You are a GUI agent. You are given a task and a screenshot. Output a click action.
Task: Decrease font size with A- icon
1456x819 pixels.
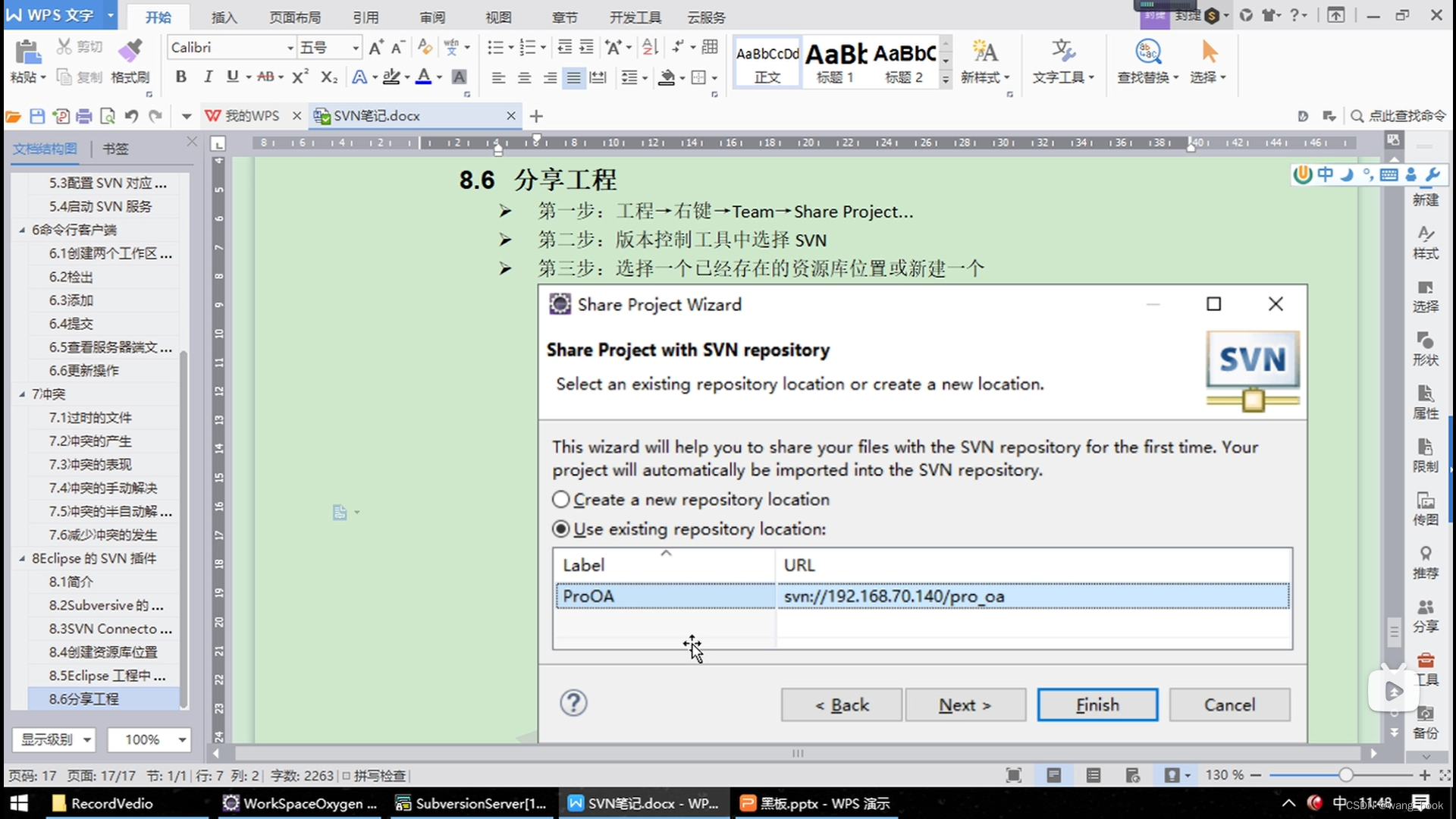pos(398,48)
